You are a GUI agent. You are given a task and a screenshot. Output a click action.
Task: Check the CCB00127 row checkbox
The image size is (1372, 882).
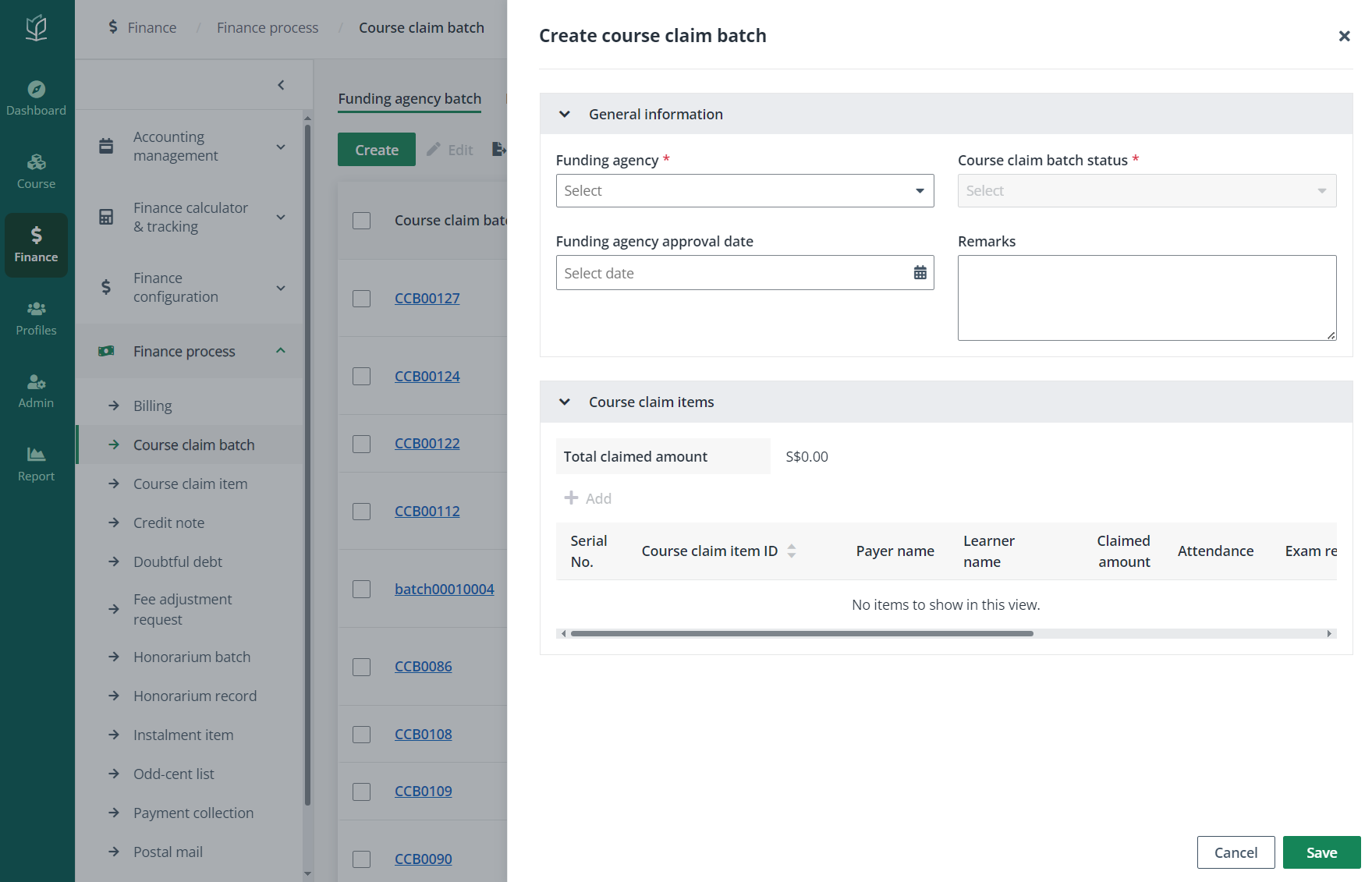pos(362,299)
